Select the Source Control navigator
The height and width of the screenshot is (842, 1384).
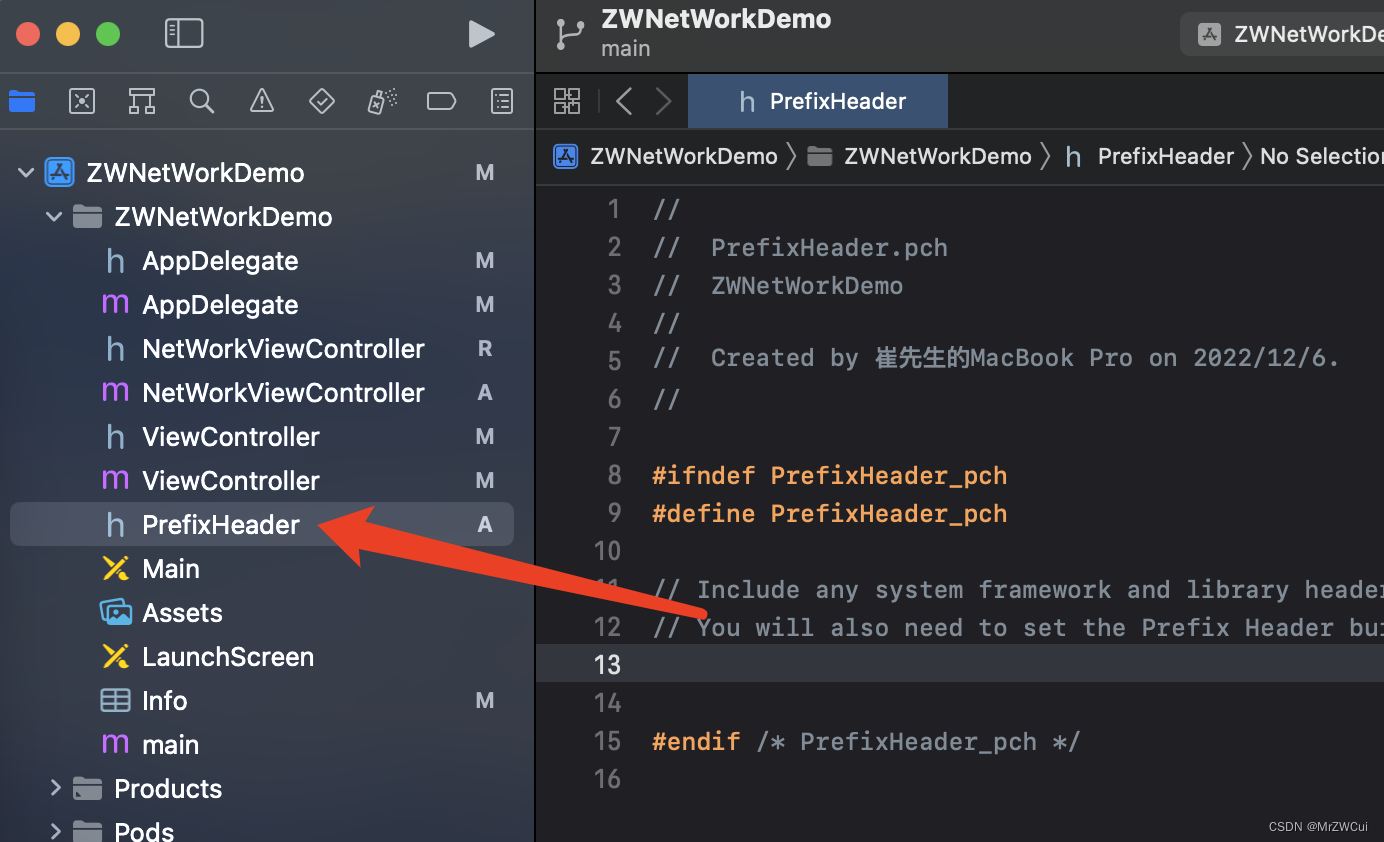pyautogui.click(x=82, y=100)
